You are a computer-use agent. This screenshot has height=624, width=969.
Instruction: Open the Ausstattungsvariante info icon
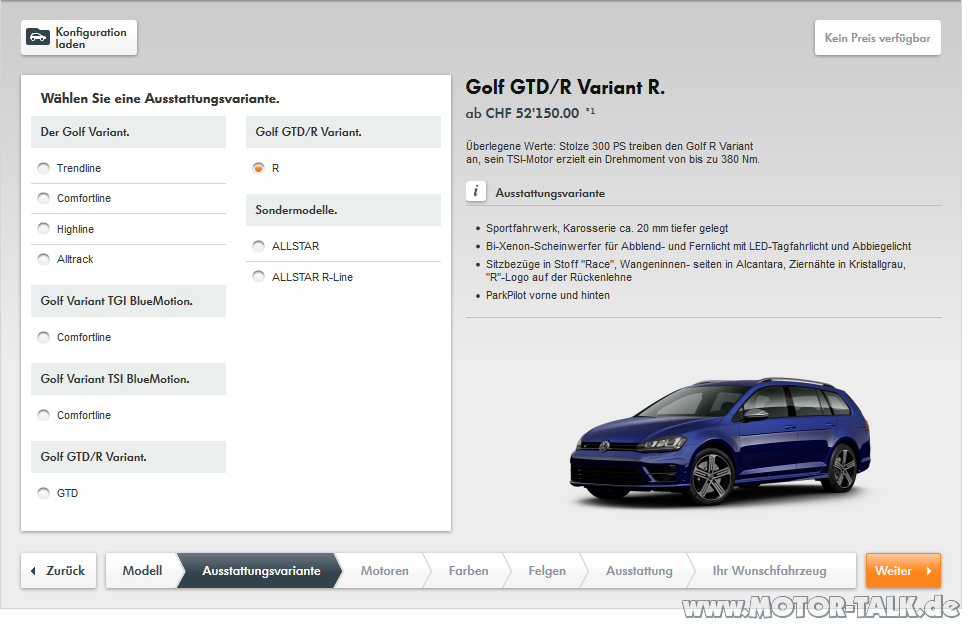pyautogui.click(x=476, y=191)
